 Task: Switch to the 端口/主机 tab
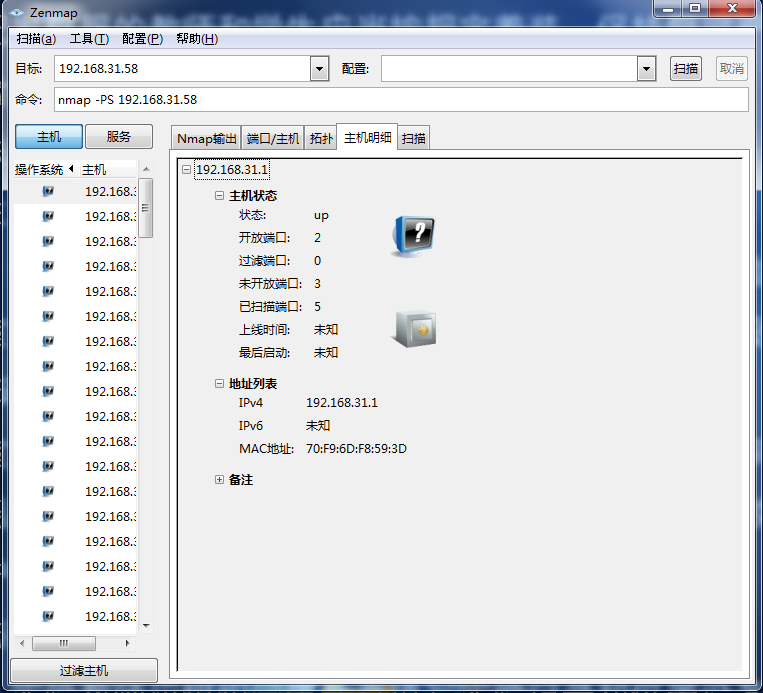(272, 139)
